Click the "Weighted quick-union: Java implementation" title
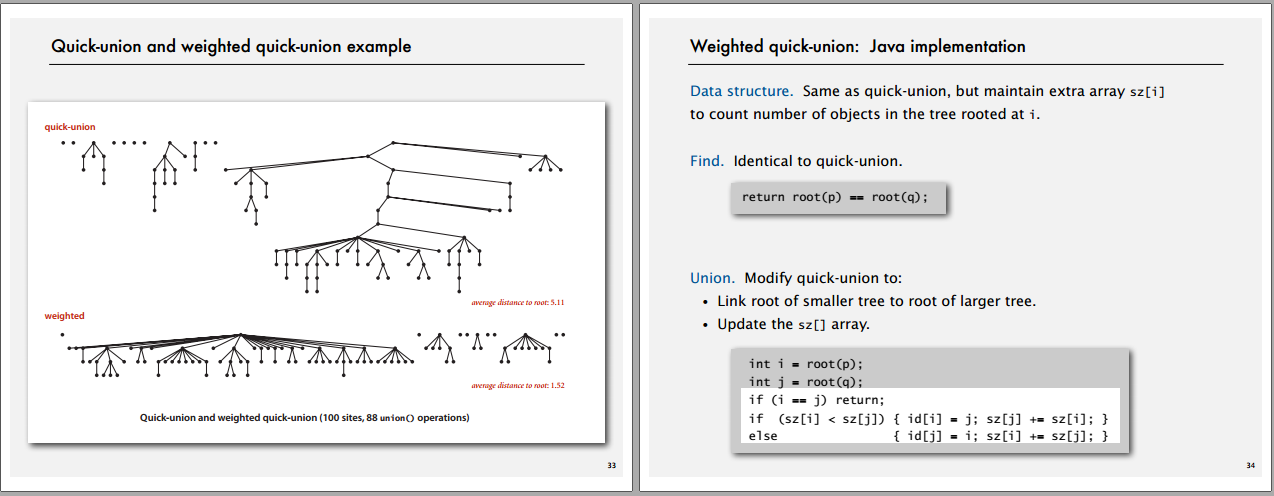Image resolution: width=1274 pixels, height=496 pixels. click(858, 46)
